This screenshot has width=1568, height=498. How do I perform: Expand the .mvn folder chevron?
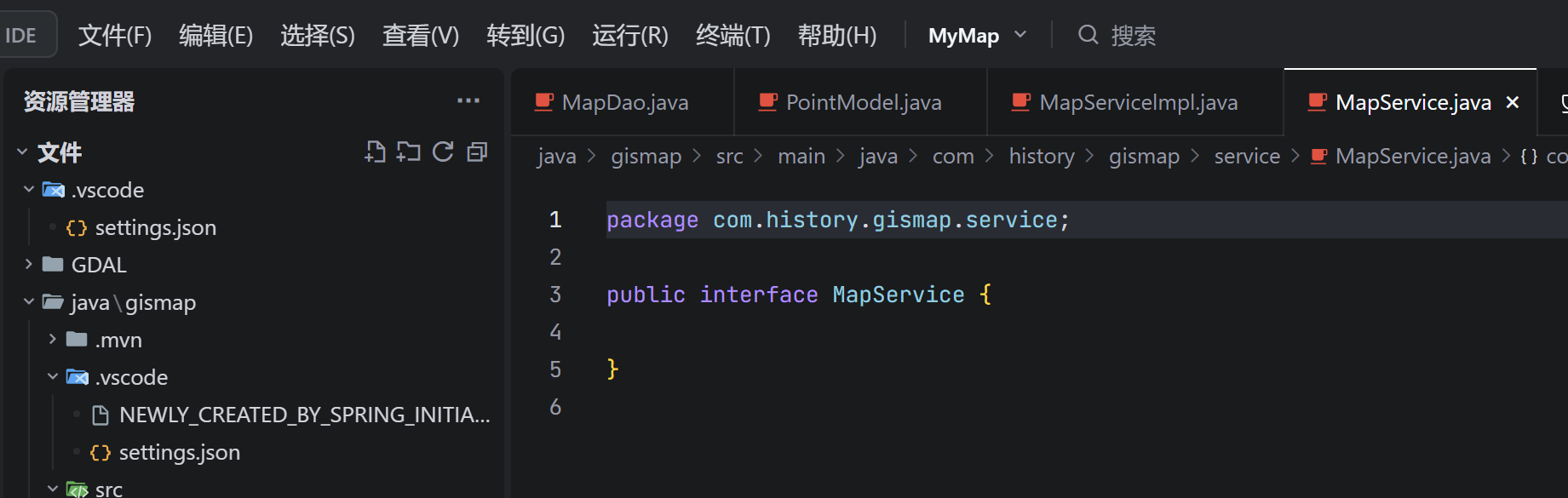tap(53, 339)
